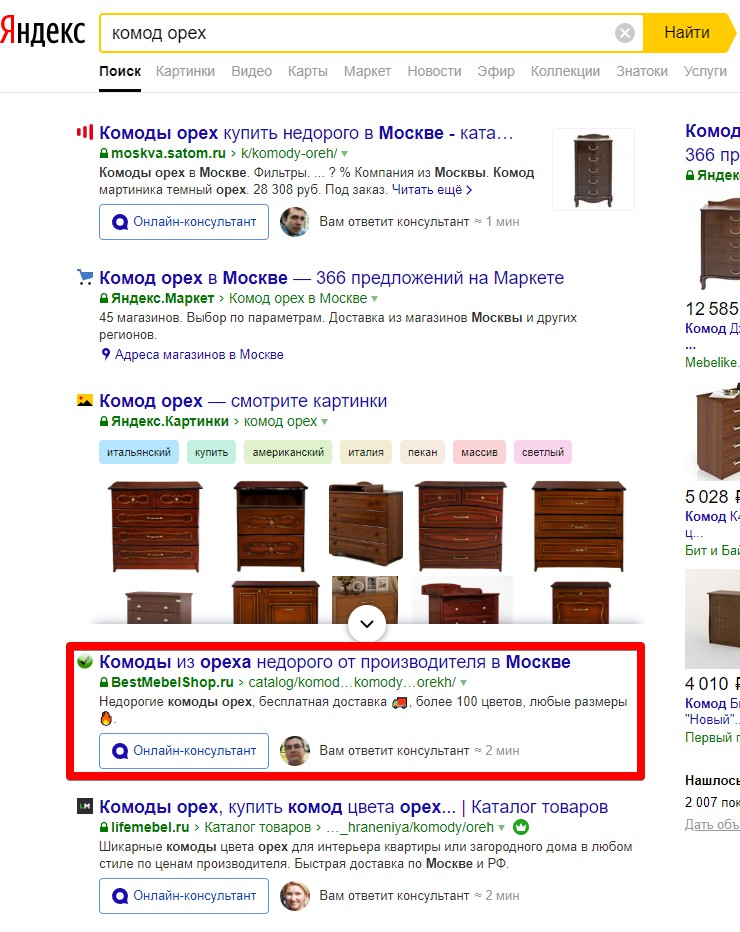Expand the BestMebelShop.ru URL dropdown arrow
This screenshot has width=740, height=932.
[464, 683]
